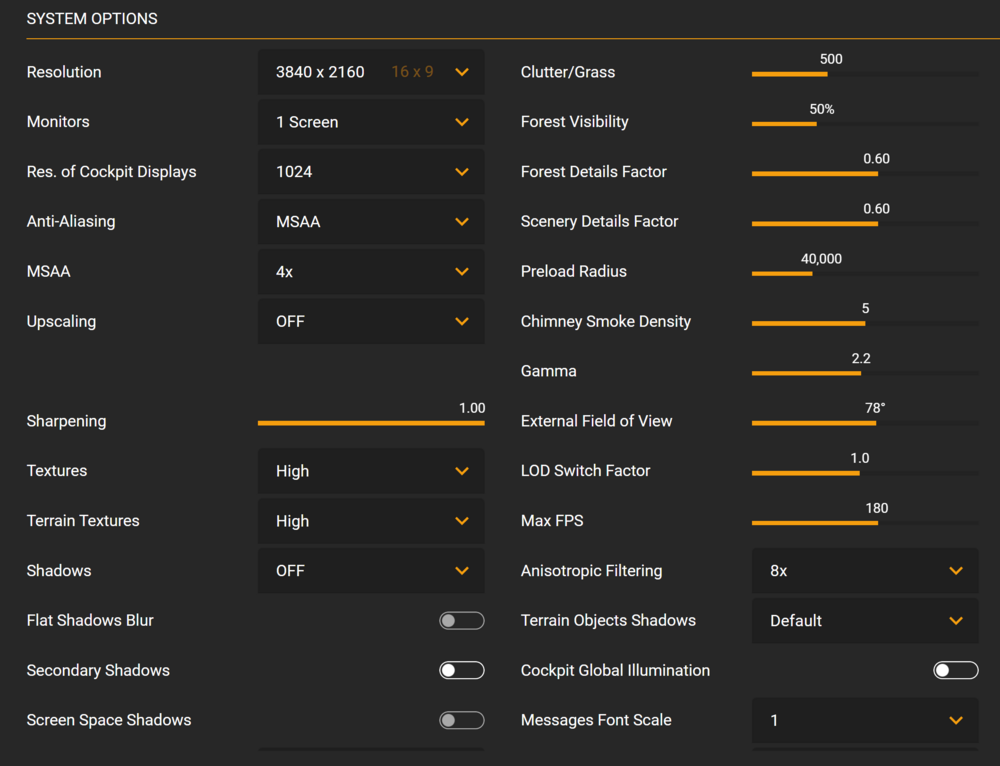Change the Anti-Aliasing mode dropdown

tap(370, 222)
